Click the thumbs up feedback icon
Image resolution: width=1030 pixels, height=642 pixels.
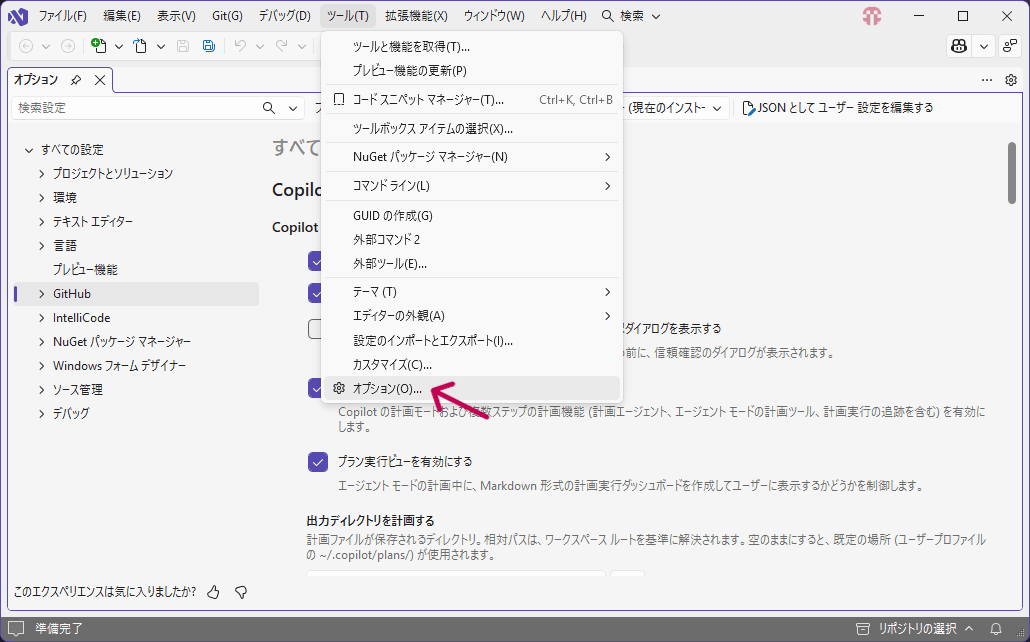point(213,592)
